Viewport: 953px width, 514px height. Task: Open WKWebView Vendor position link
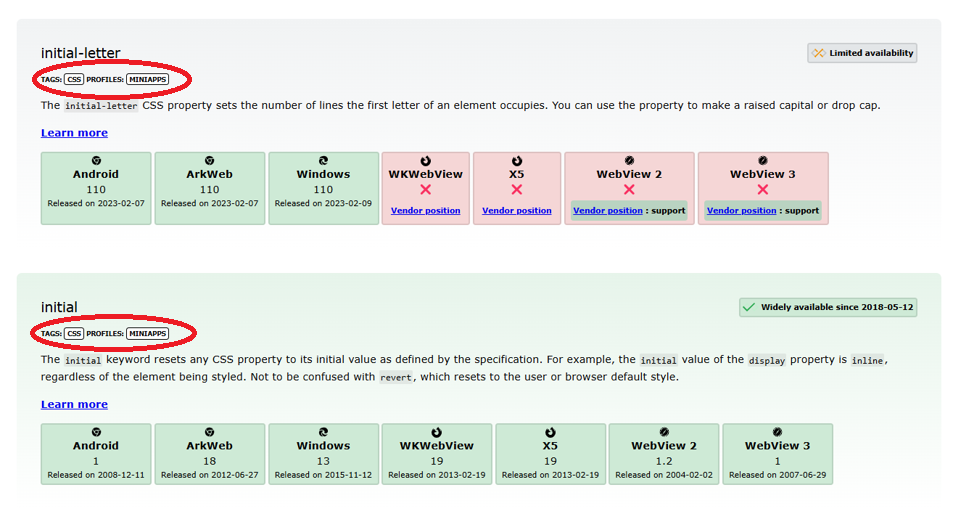(425, 210)
